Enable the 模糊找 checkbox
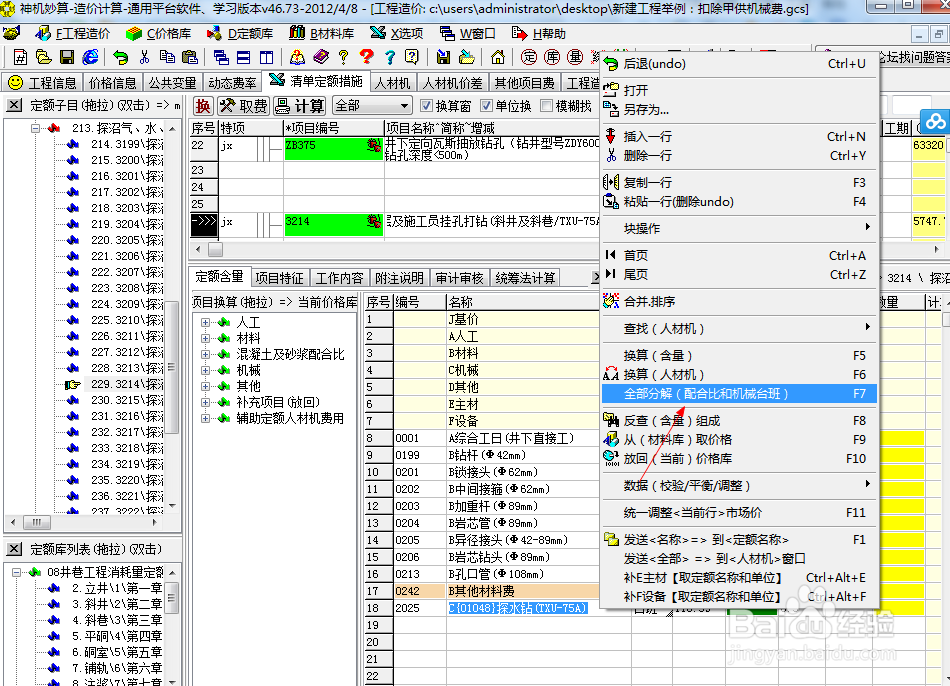Screen dimensions: 950x686 pos(546,106)
